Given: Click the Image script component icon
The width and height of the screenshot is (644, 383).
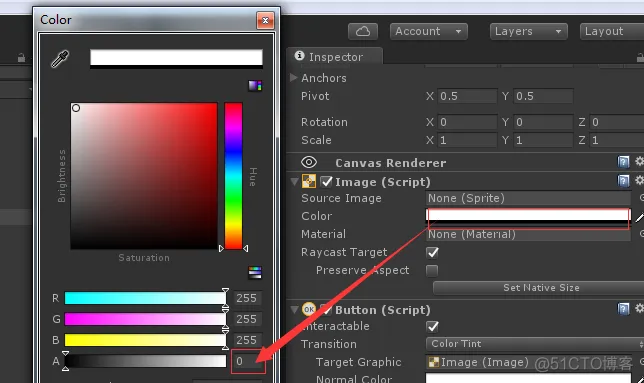Looking at the screenshot, I should click(309, 181).
